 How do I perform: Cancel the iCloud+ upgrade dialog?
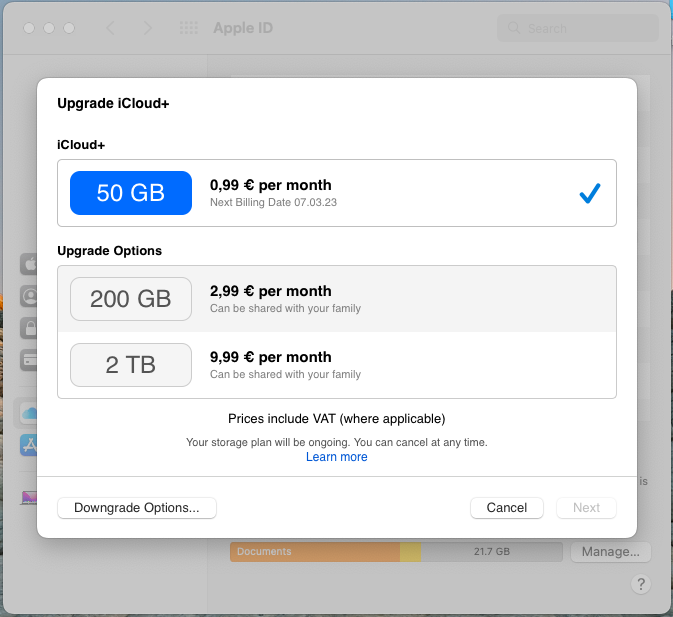tap(506, 508)
